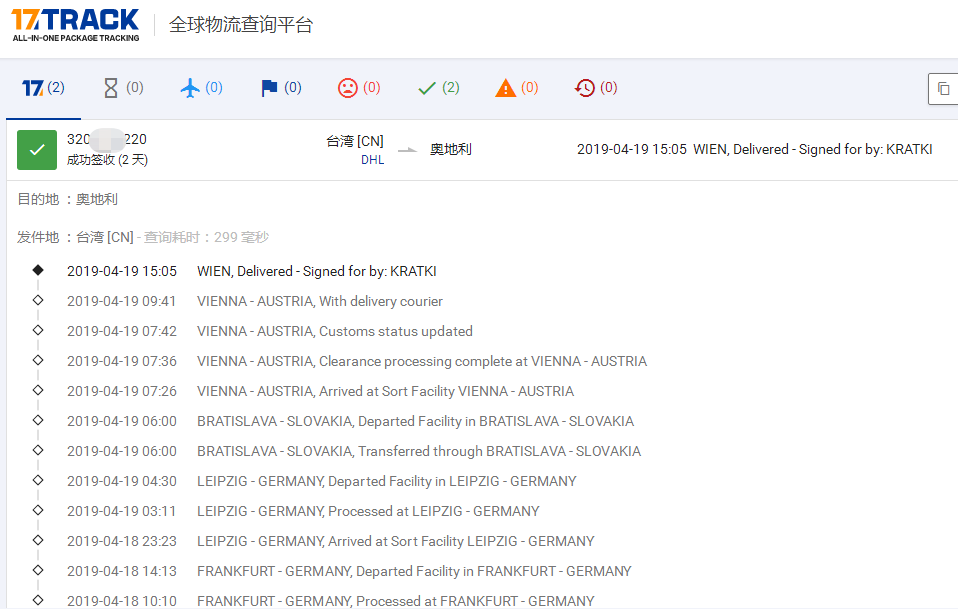Screen dimensions: 958x609
Task: Select the Customs status updated event
Action: pyautogui.click(x=334, y=331)
